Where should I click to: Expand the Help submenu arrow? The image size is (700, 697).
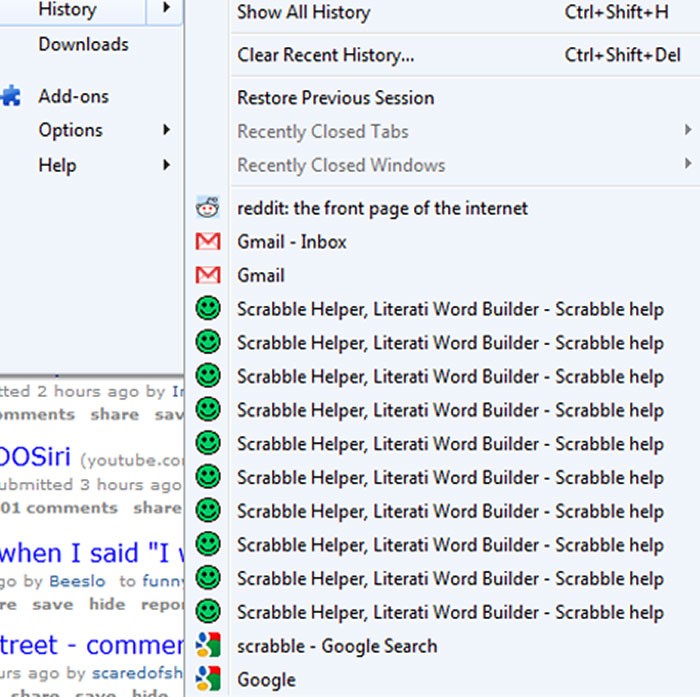(165, 165)
